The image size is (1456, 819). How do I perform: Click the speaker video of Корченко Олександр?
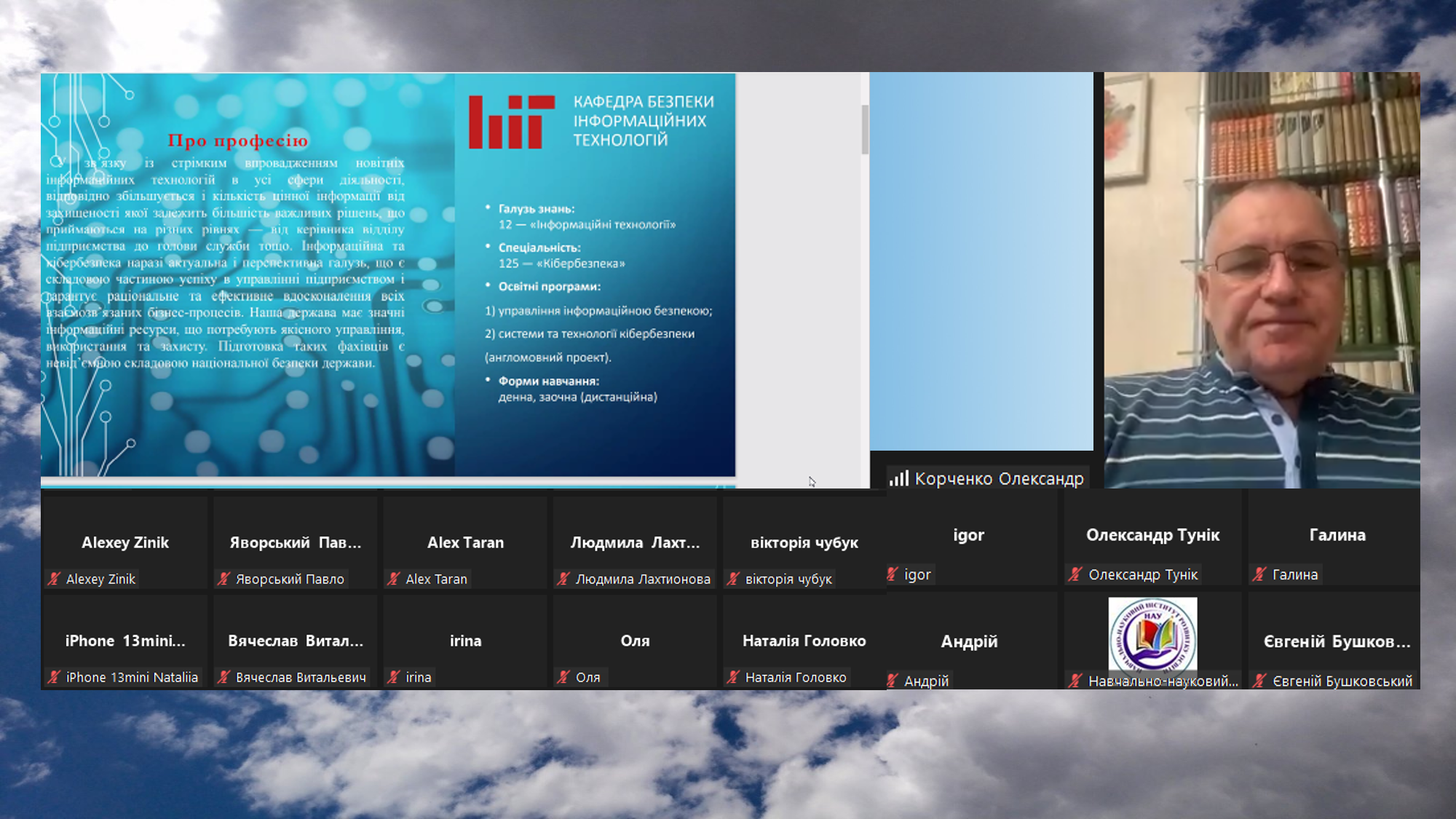coord(1262,280)
